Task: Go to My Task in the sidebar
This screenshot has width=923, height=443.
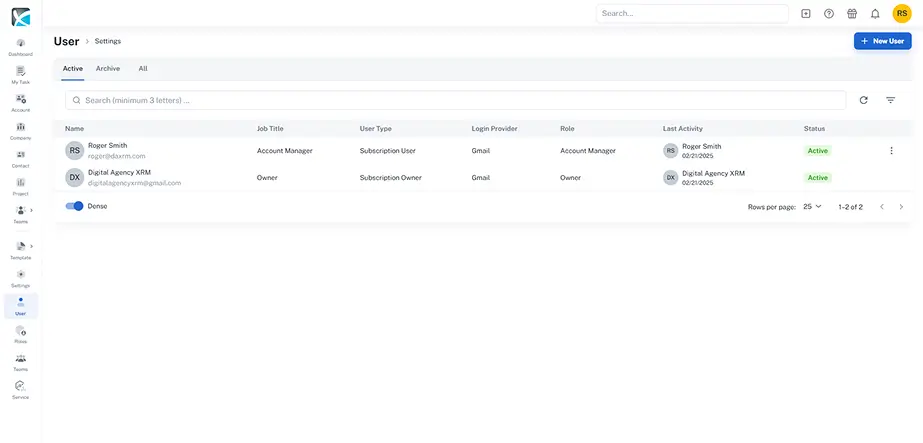Action: [20, 74]
